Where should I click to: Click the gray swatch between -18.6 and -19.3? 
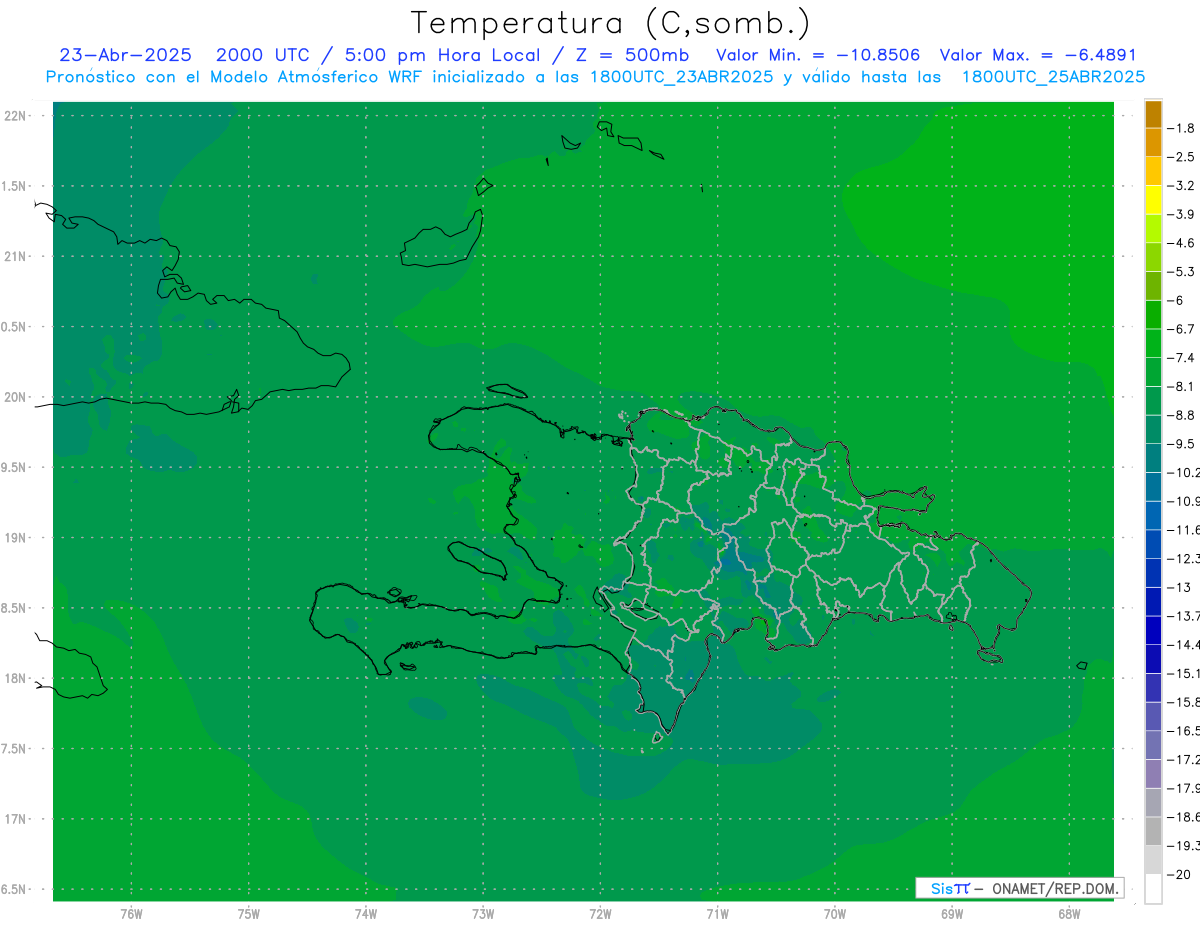(1153, 831)
